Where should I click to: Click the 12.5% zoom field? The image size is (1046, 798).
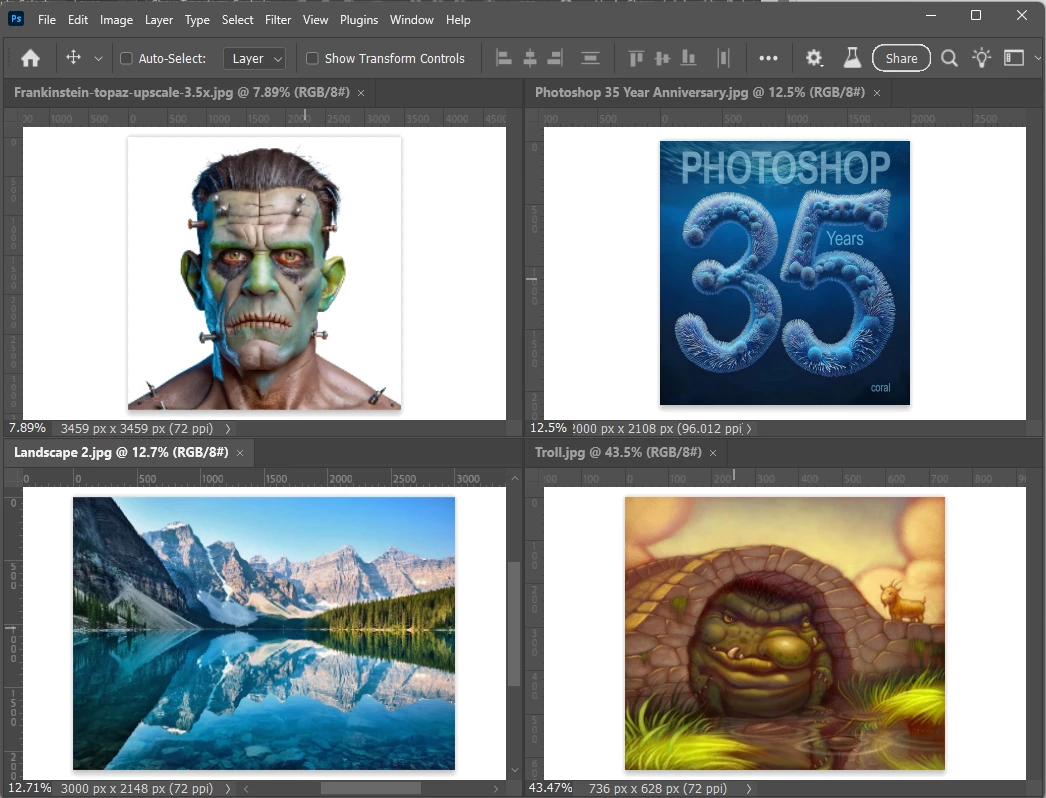548,428
